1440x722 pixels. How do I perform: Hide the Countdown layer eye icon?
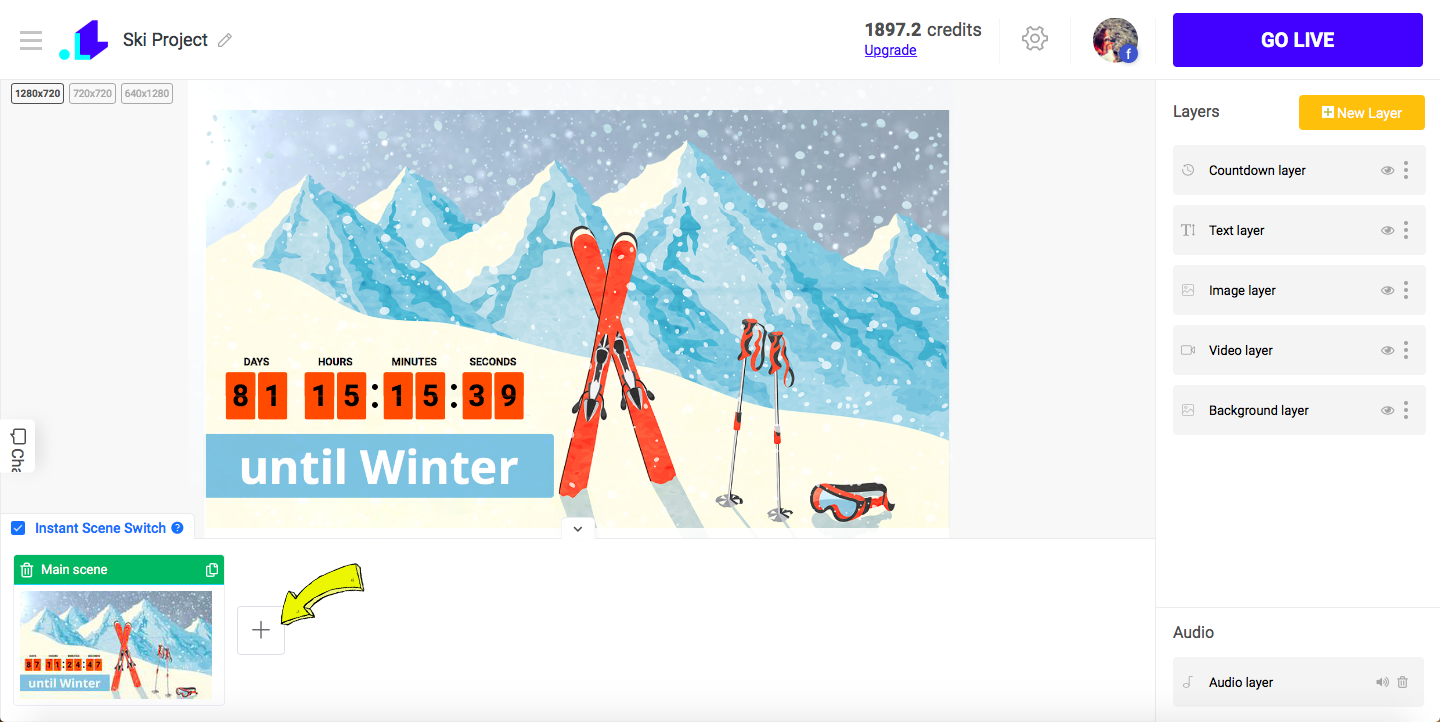(x=1388, y=170)
